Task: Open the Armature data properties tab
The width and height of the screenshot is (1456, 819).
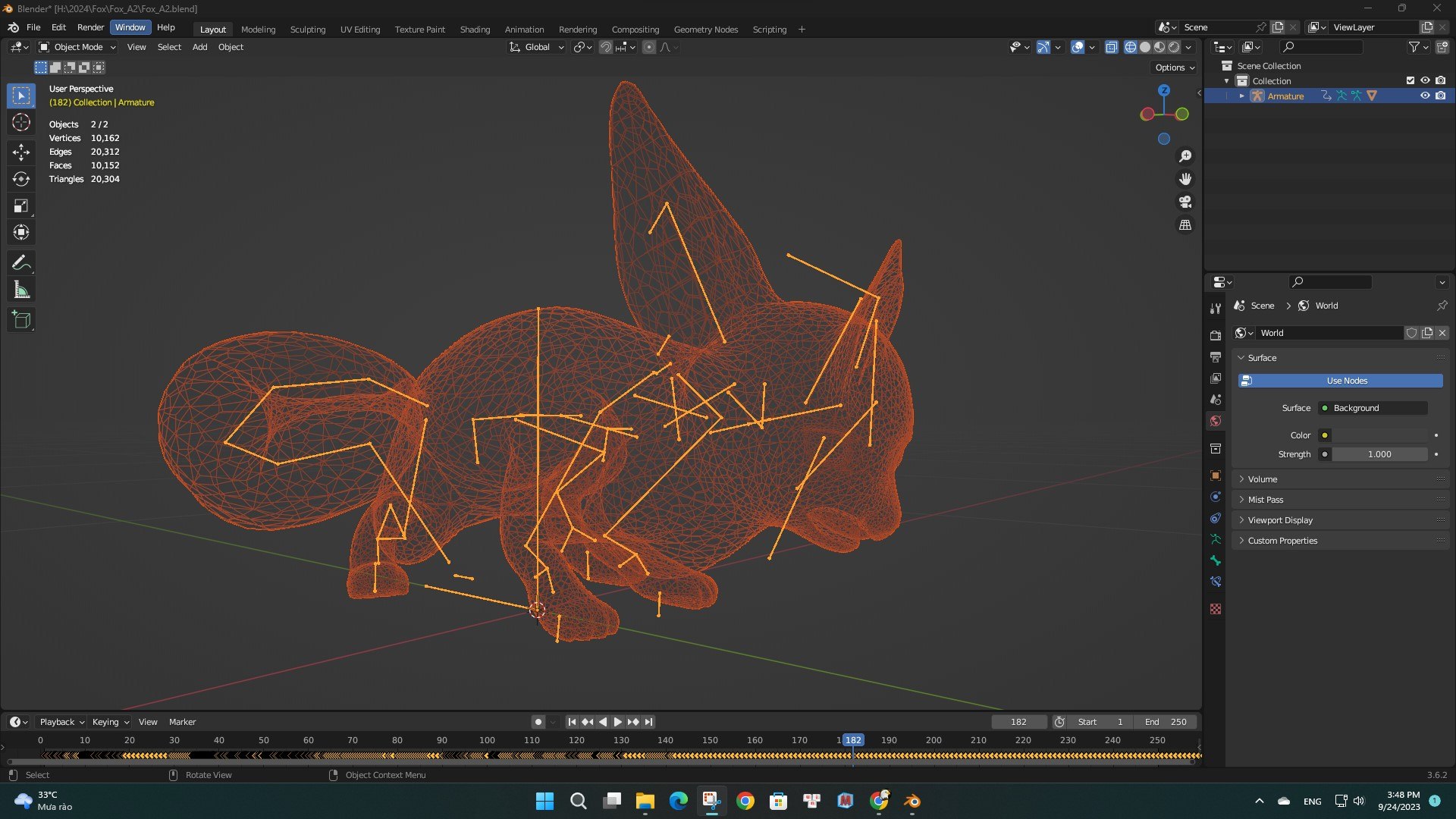Action: click(x=1216, y=539)
